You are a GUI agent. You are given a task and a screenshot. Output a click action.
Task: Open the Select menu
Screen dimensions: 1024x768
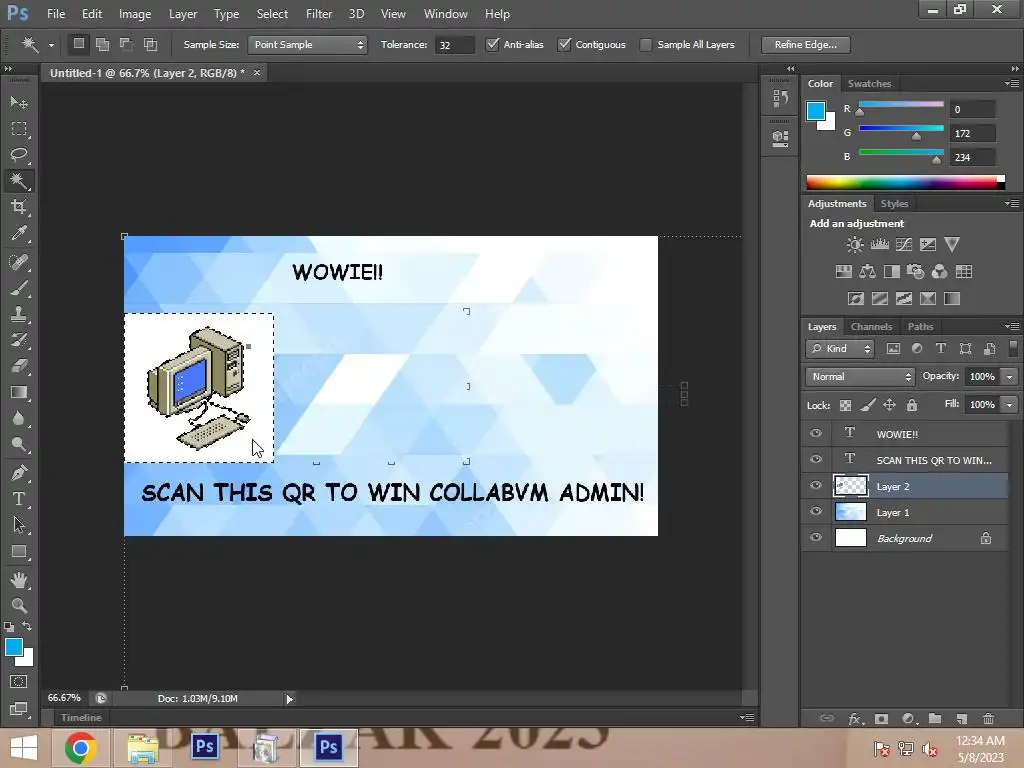tap(272, 14)
